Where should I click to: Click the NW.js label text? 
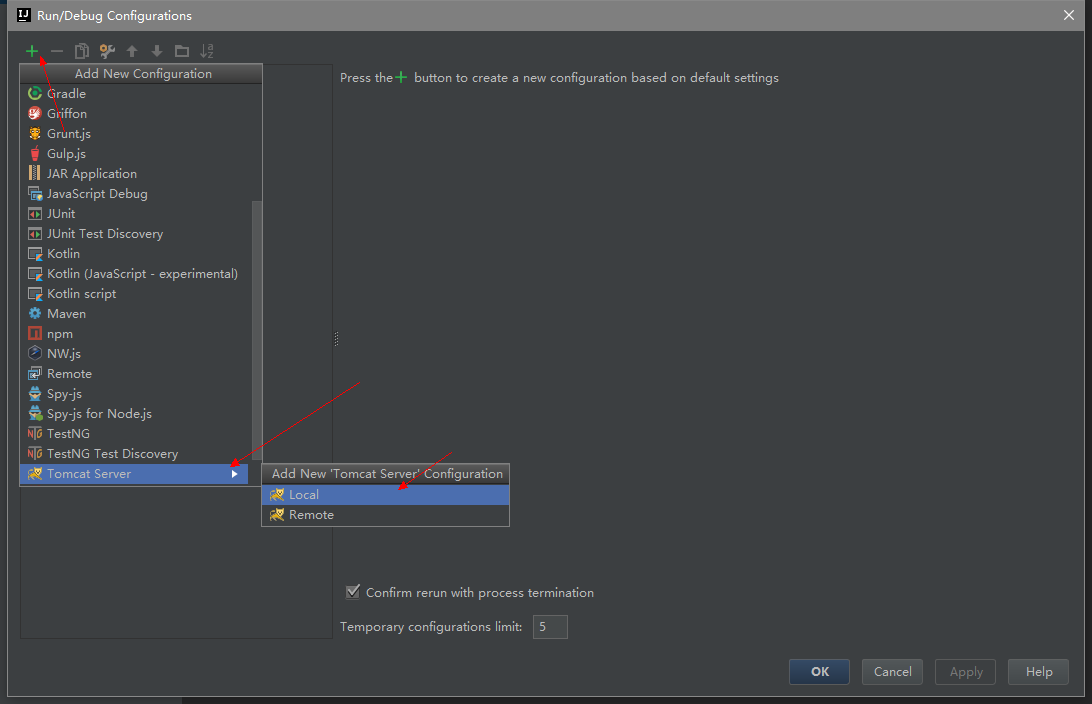coord(64,354)
